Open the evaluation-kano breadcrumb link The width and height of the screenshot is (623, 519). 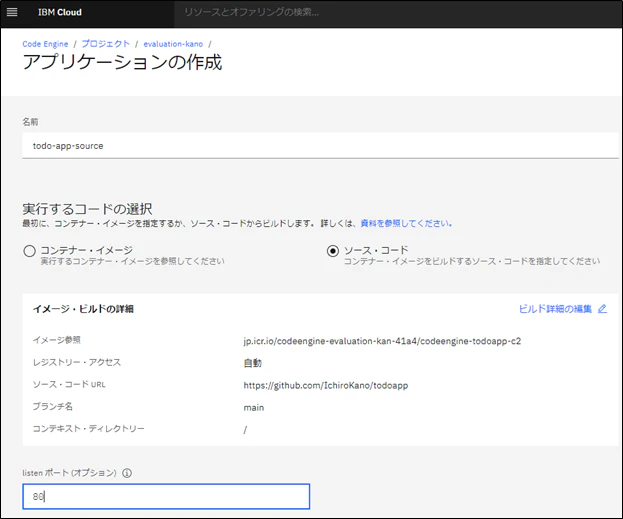(x=173, y=44)
